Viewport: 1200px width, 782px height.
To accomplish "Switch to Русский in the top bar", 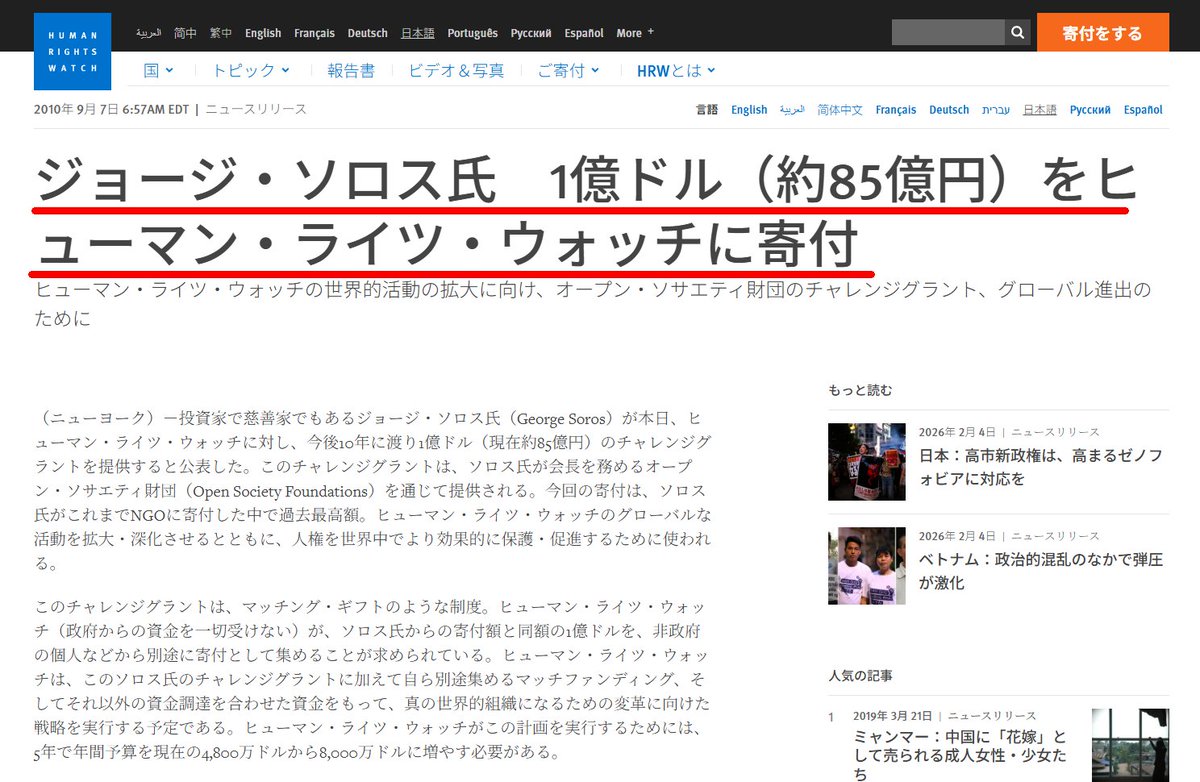I will pyautogui.click(x=531, y=33).
